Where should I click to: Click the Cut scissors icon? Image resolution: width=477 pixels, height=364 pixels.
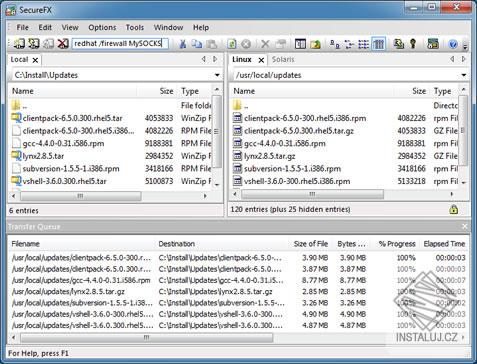coord(182,44)
